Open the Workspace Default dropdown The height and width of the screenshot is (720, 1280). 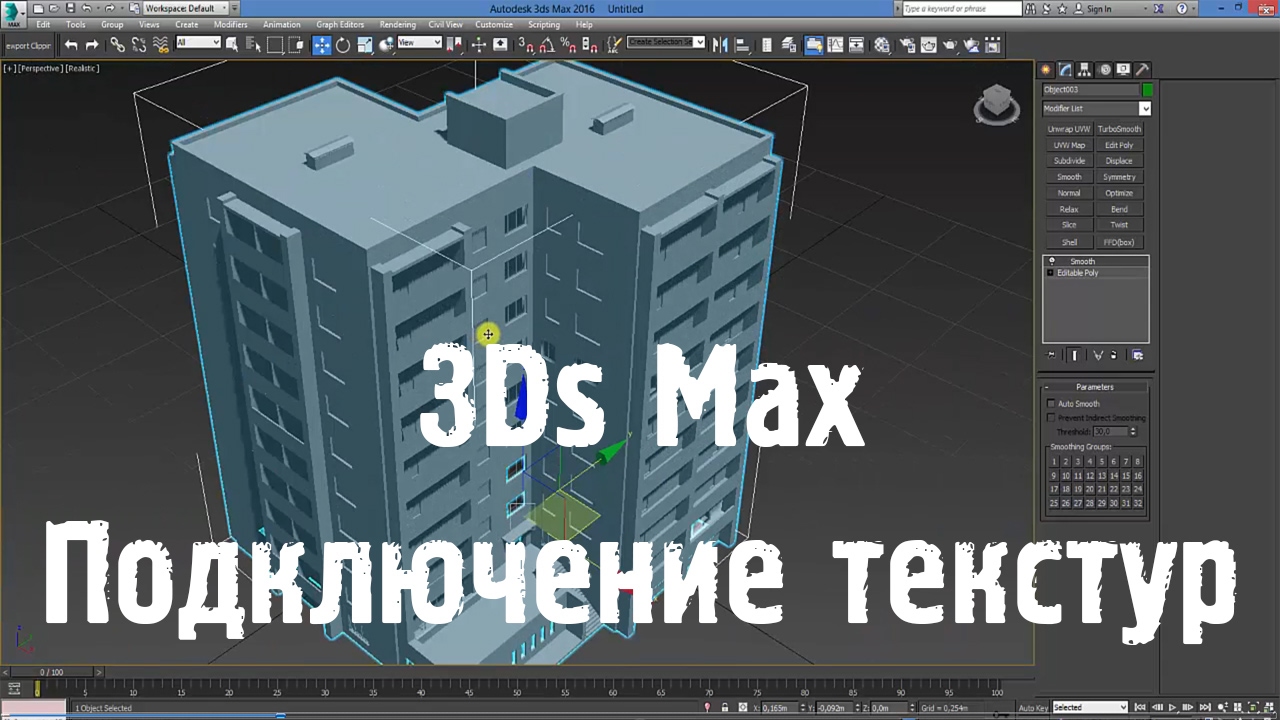(186, 8)
